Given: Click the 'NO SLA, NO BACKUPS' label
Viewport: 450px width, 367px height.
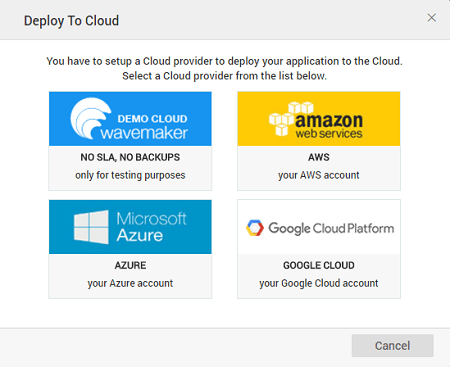Looking at the screenshot, I should 130,157.
